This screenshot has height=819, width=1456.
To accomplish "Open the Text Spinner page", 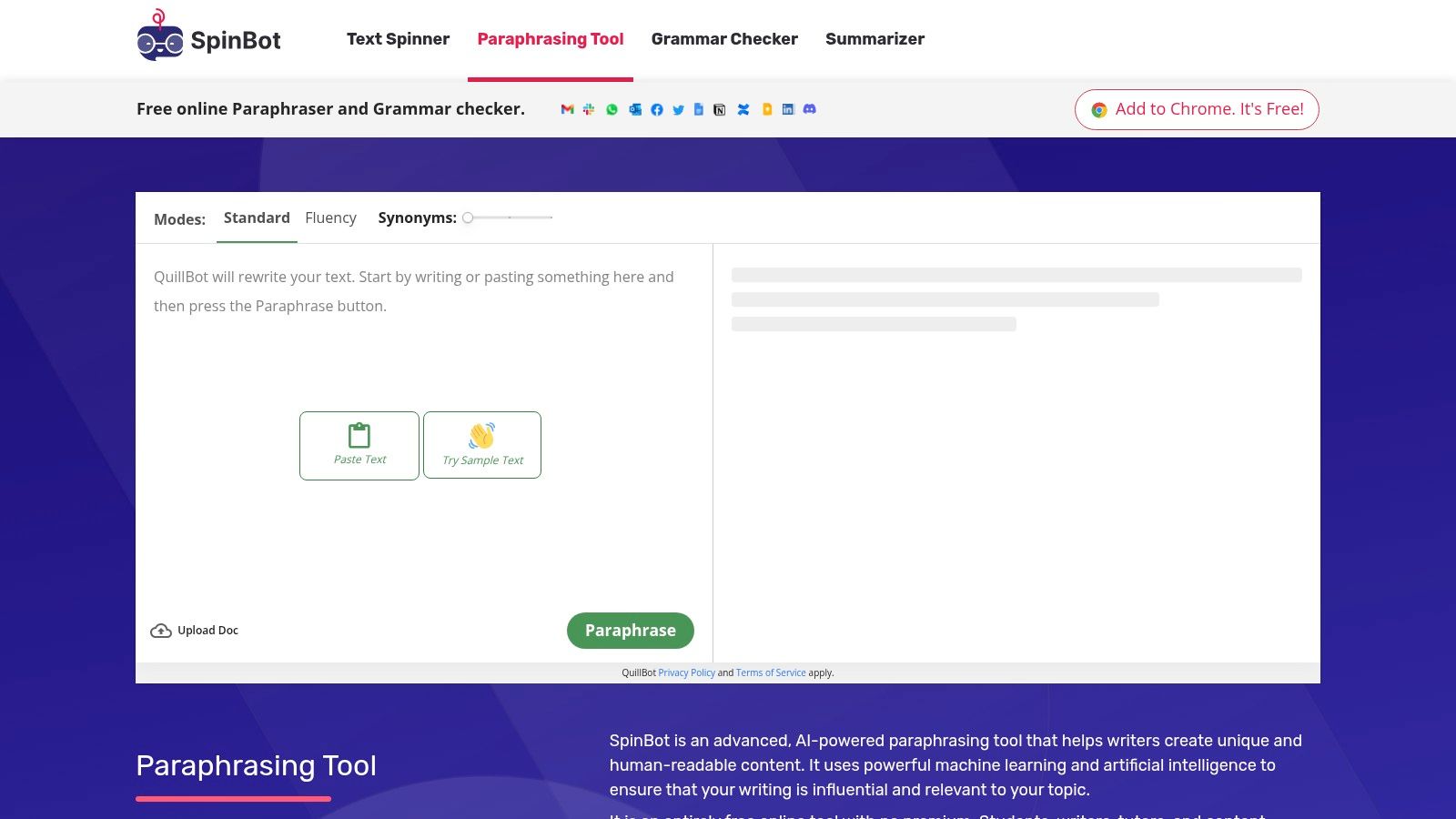I will (398, 39).
